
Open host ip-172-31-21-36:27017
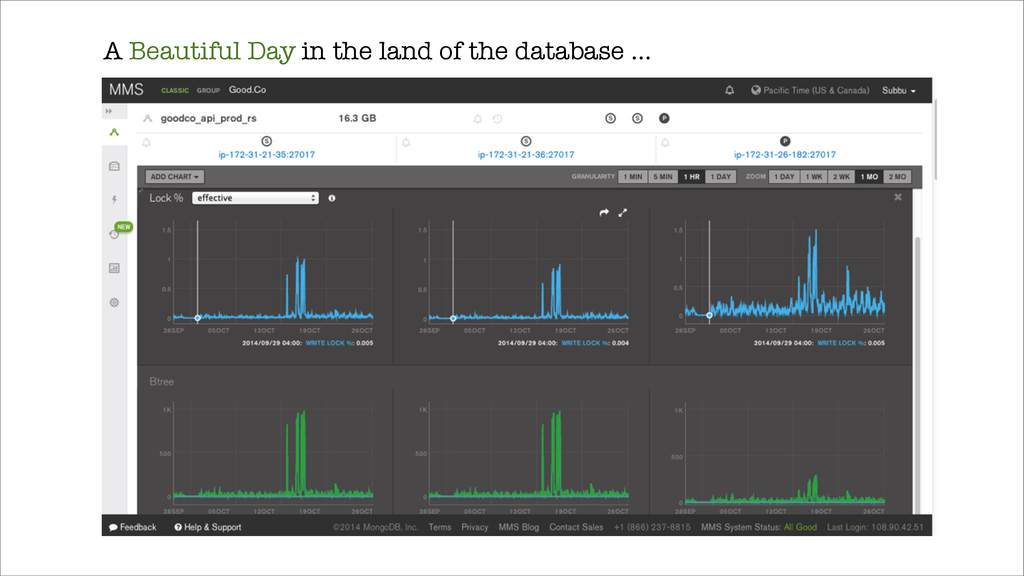(x=526, y=155)
